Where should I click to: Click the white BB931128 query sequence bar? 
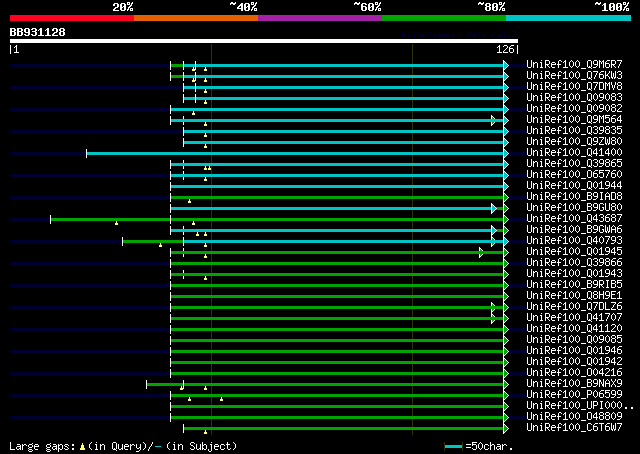pos(264,41)
